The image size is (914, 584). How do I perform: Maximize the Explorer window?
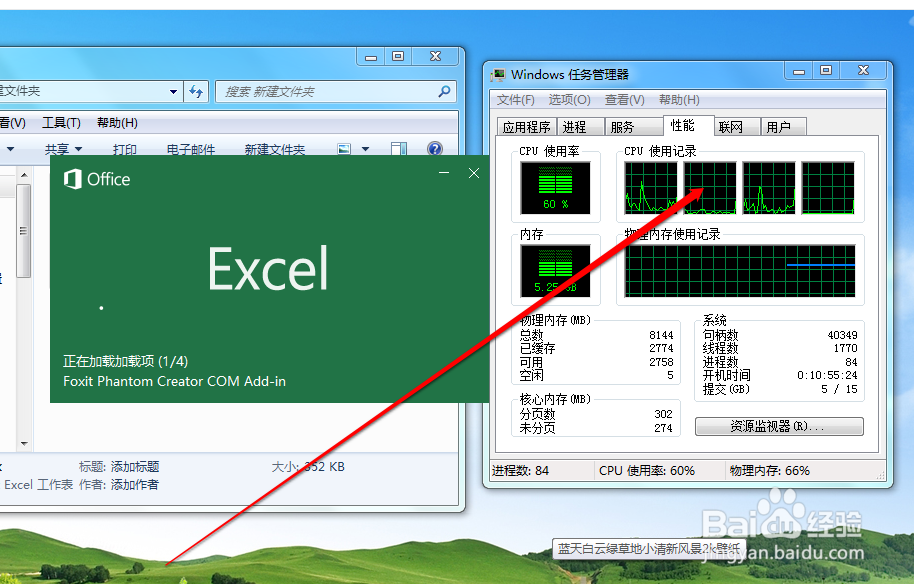click(398, 57)
